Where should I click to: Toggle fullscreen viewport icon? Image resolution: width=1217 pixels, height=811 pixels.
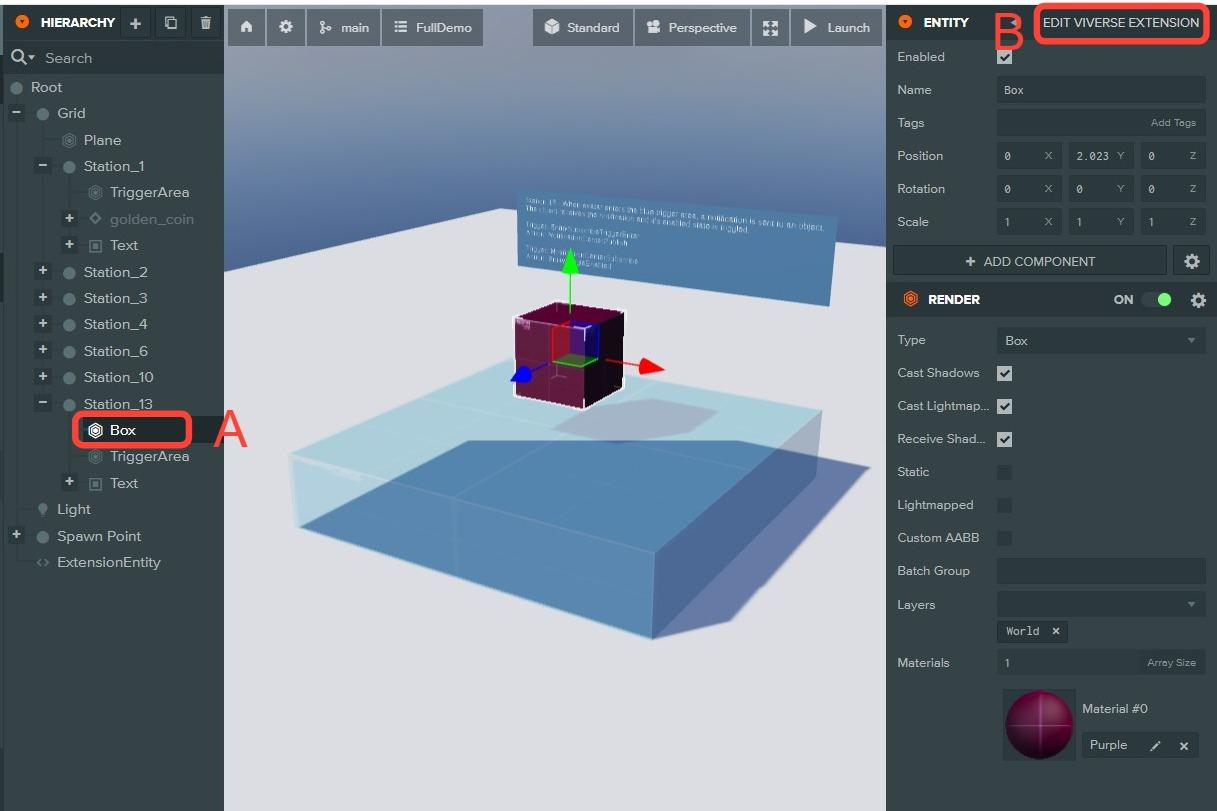coord(770,28)
